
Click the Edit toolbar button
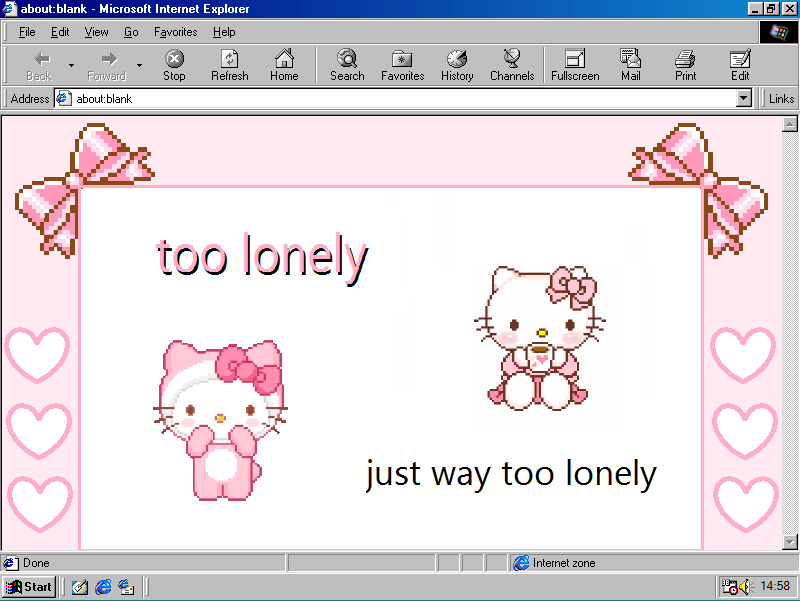point(740,65)
